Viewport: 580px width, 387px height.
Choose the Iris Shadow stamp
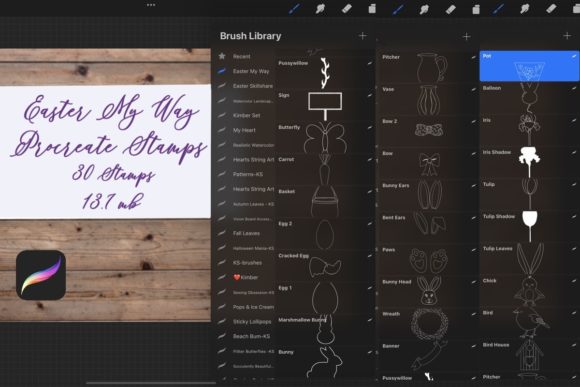tap(530, 163)
